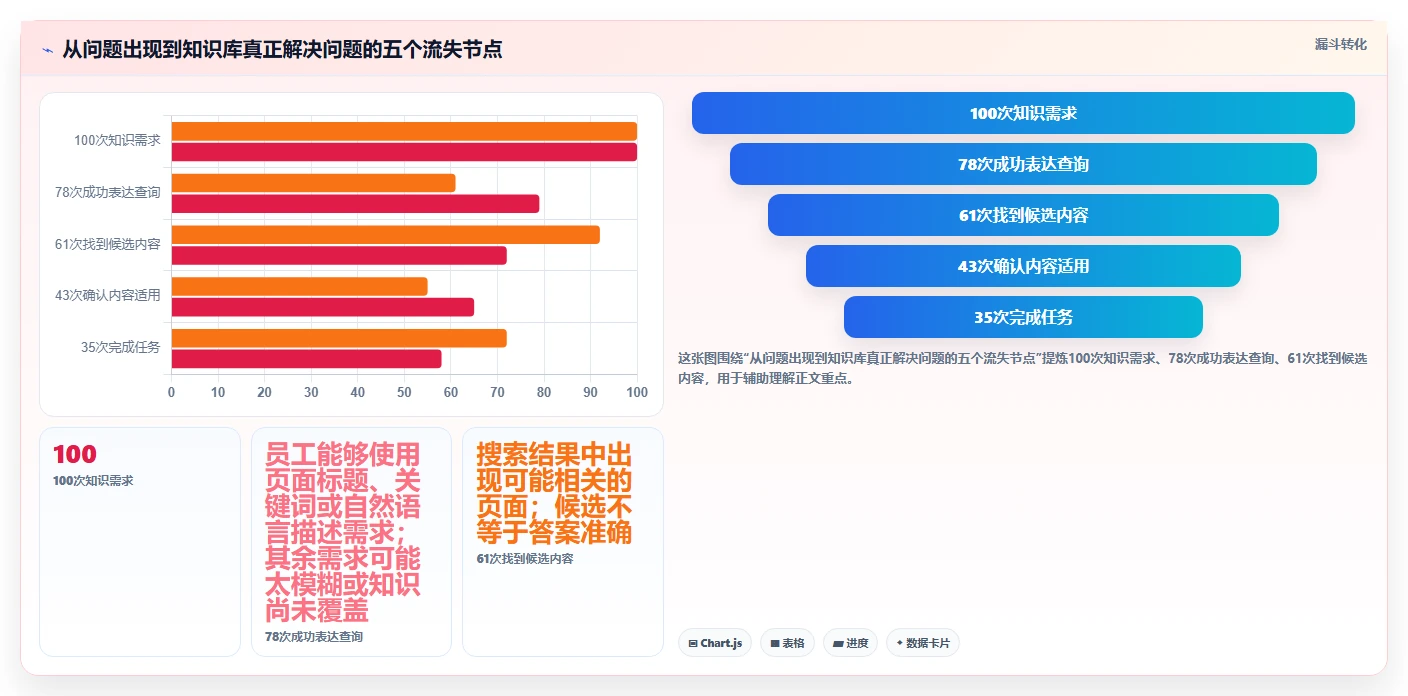Click the y-axis label 61次找到候选内容
Screen dimensions: 1408x696
(x=108, y=244)
